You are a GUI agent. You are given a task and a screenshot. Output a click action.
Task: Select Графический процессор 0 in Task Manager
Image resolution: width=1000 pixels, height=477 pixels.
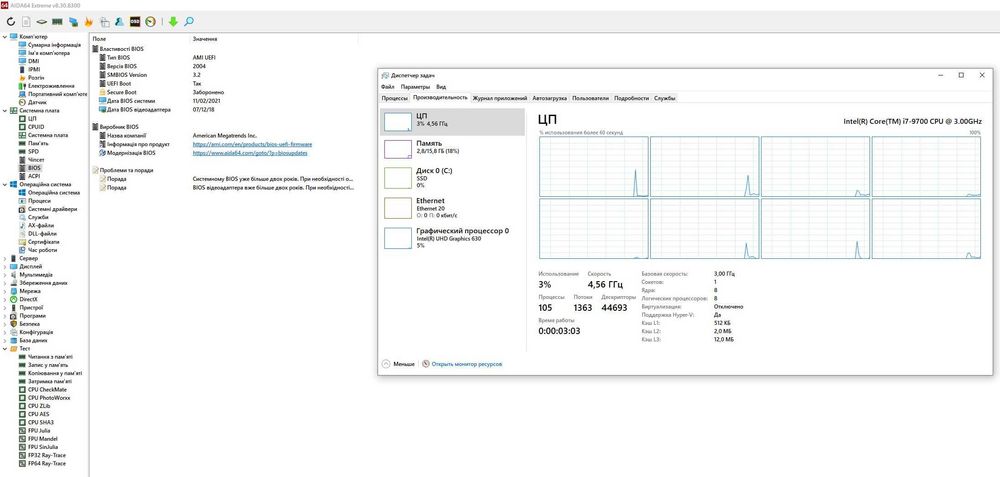click(452, 237)
